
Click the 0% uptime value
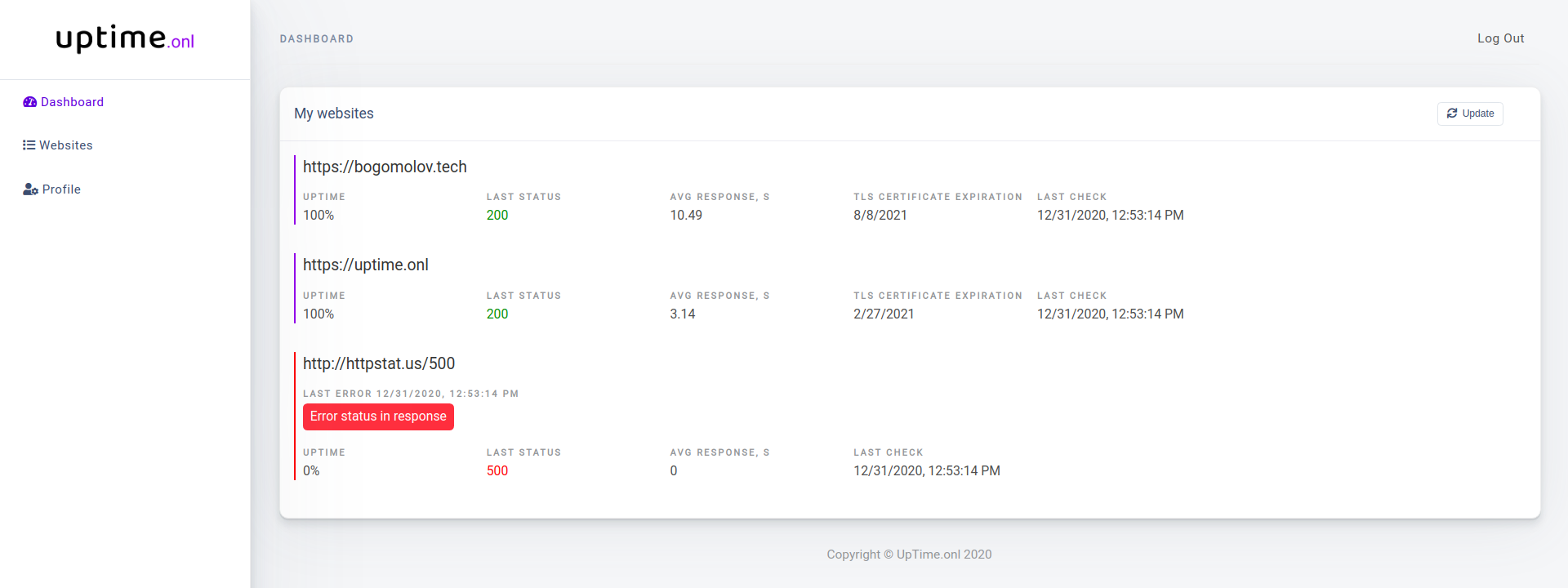(x=311, y=471)
